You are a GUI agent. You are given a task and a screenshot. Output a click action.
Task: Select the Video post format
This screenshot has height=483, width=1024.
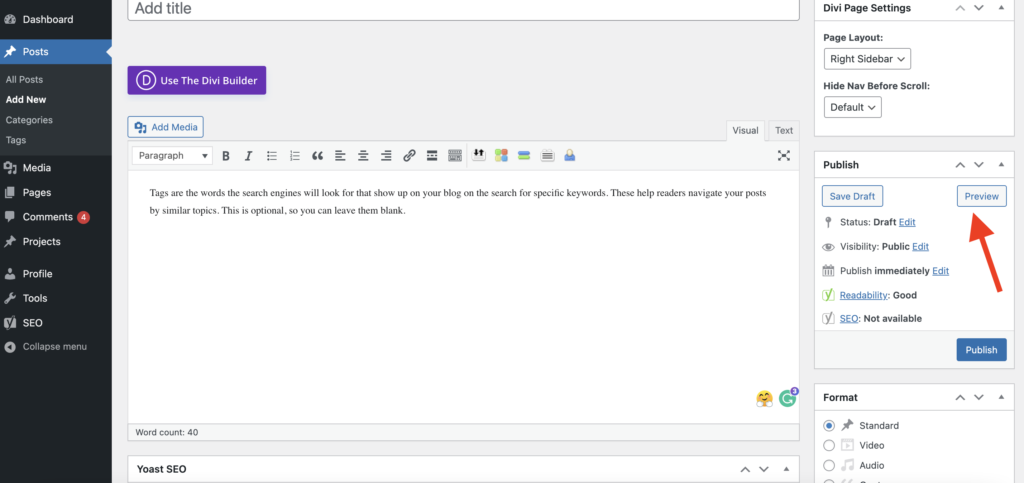point(829,445)
